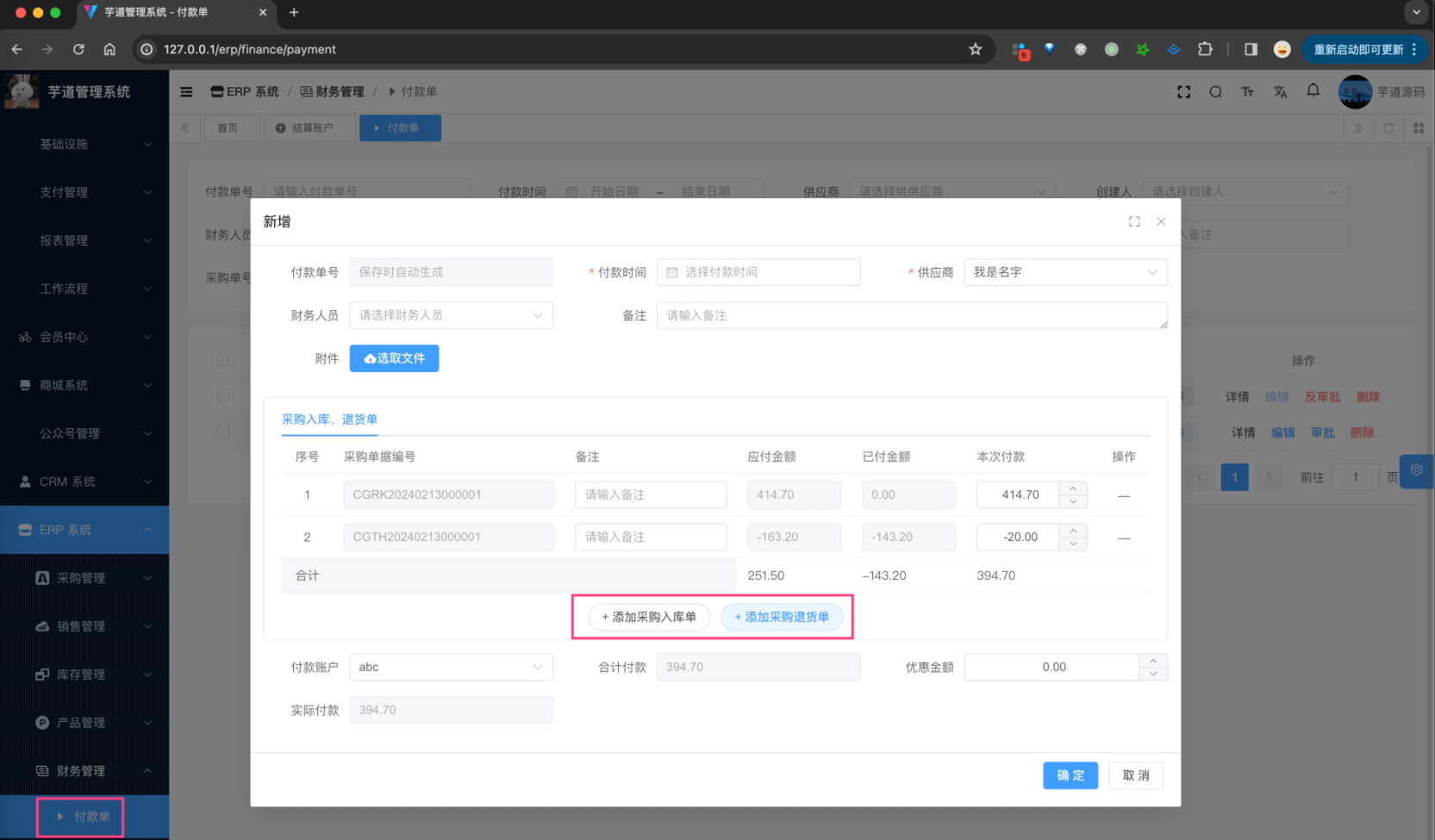Bookmark this page with the star icon
Screen dimensions: 1435x840
tap(975, 49)
